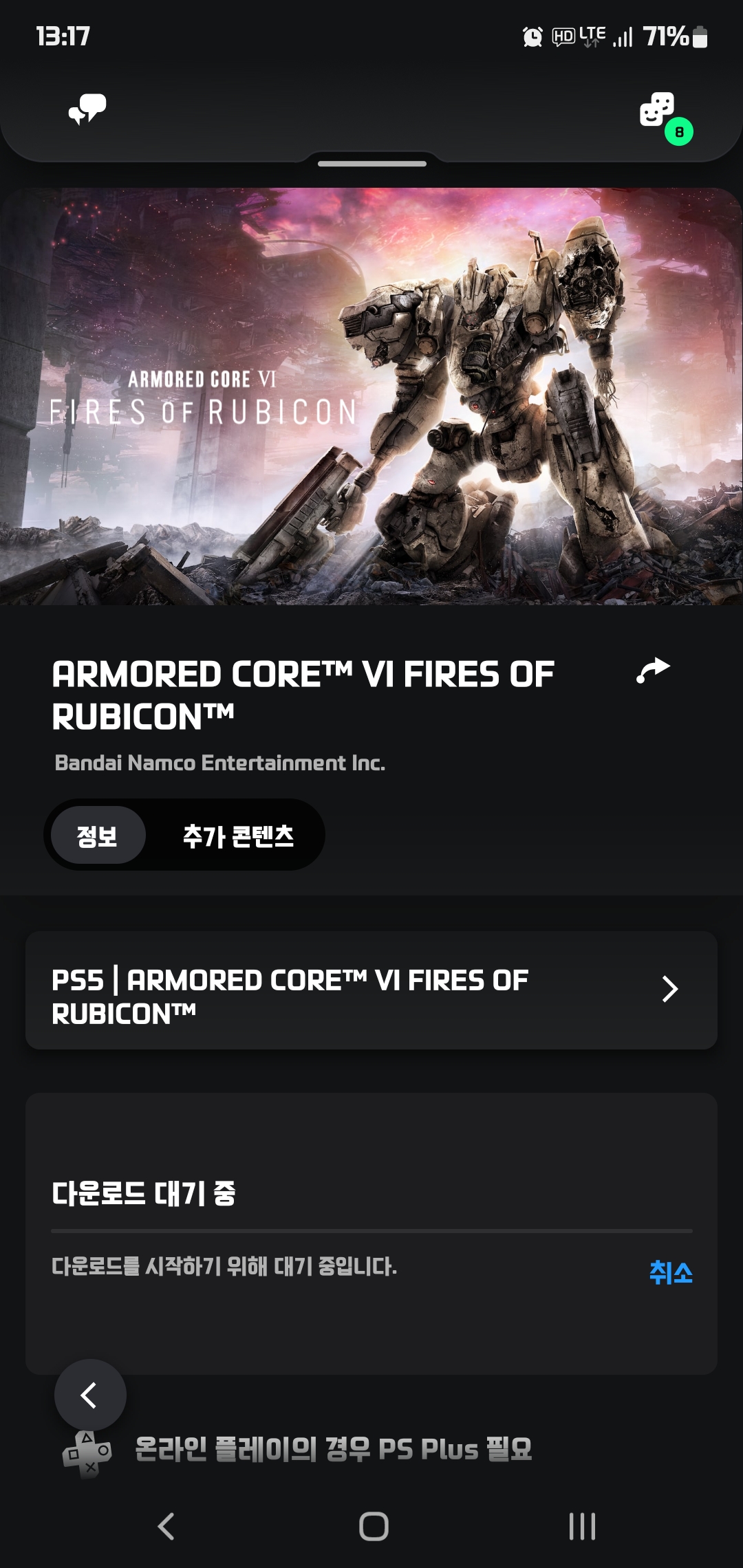Select the 정보 tab
This screenshot has height=1568, width=743.
98,835
